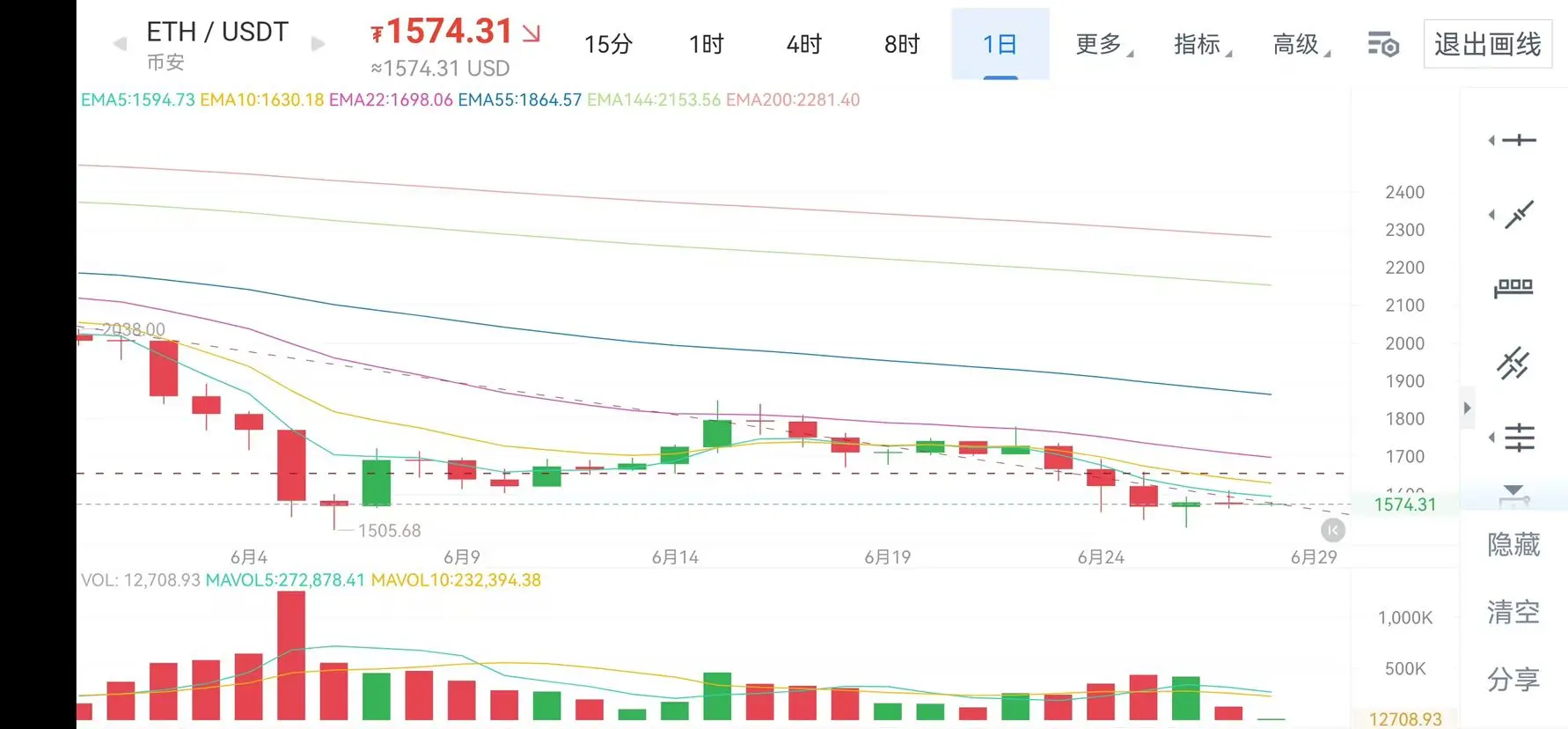Click the 币安 exchange label

pos(165,63)
